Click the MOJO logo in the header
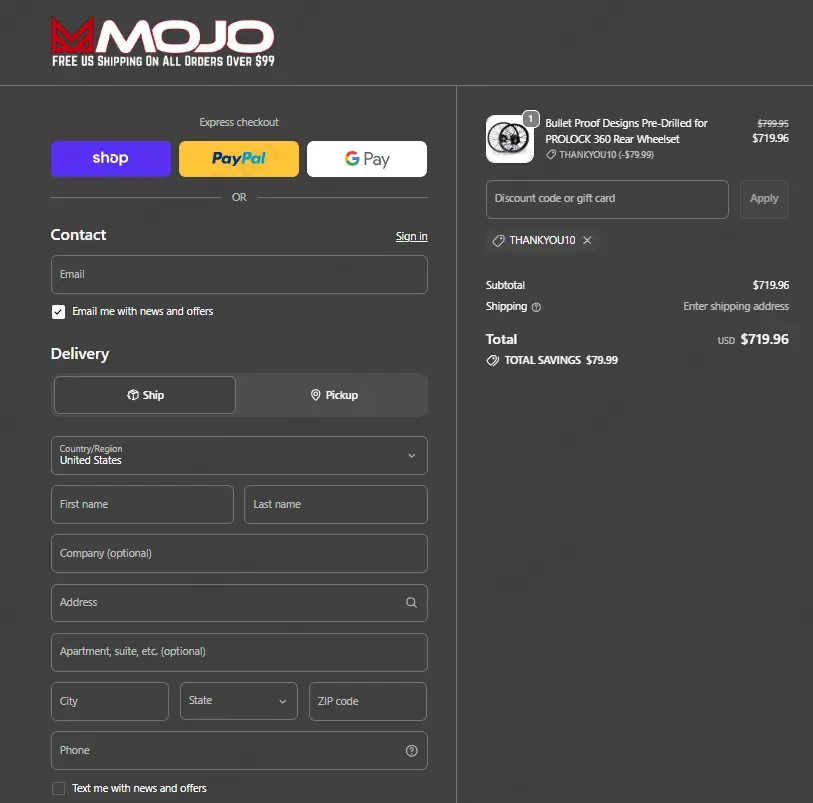The width and height of the screenshot is (813, 803). (163, 43)
